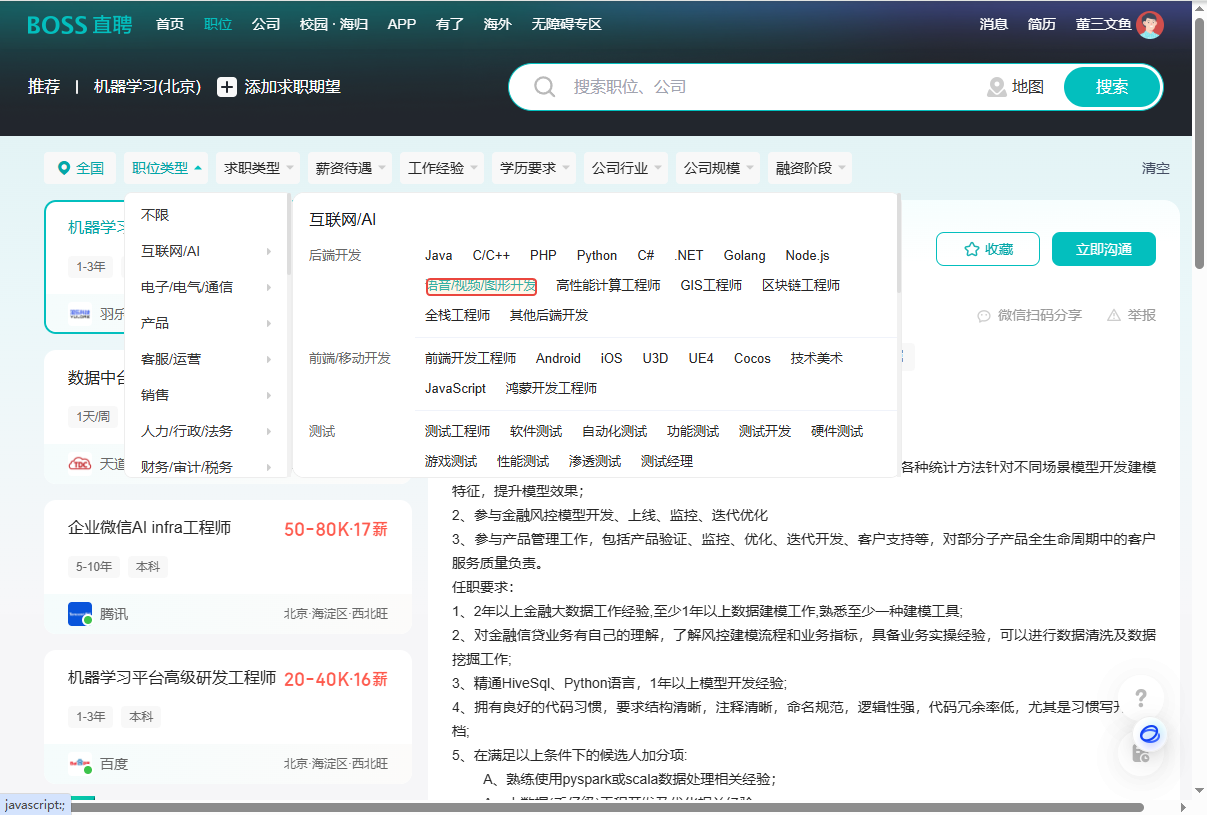The image size is (1207, 815).
Task: Open the 薪资待遇 filter dropdown
Action: click(349, 168)
